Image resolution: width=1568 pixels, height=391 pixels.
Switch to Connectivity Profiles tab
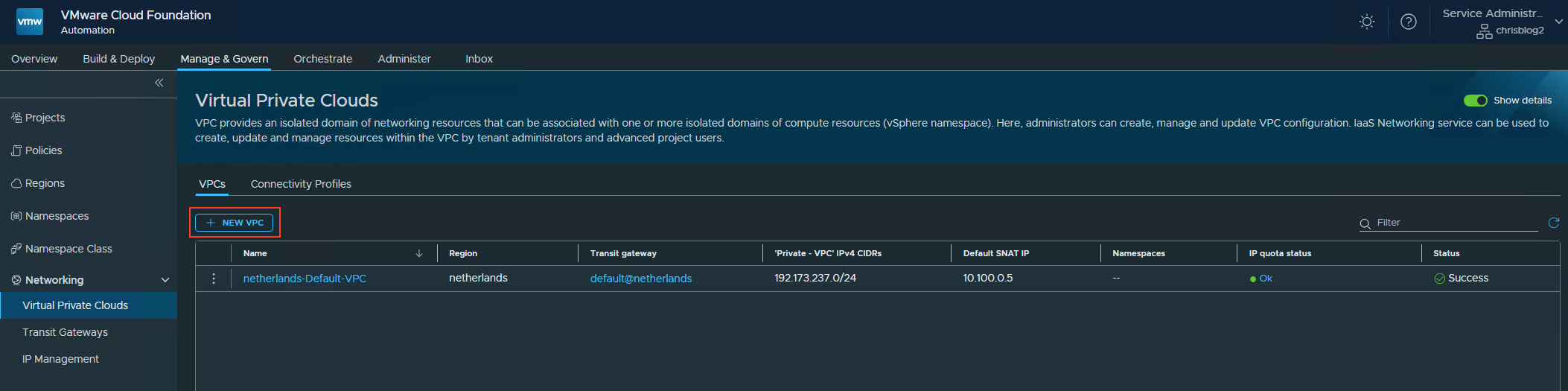pos(301,184)
